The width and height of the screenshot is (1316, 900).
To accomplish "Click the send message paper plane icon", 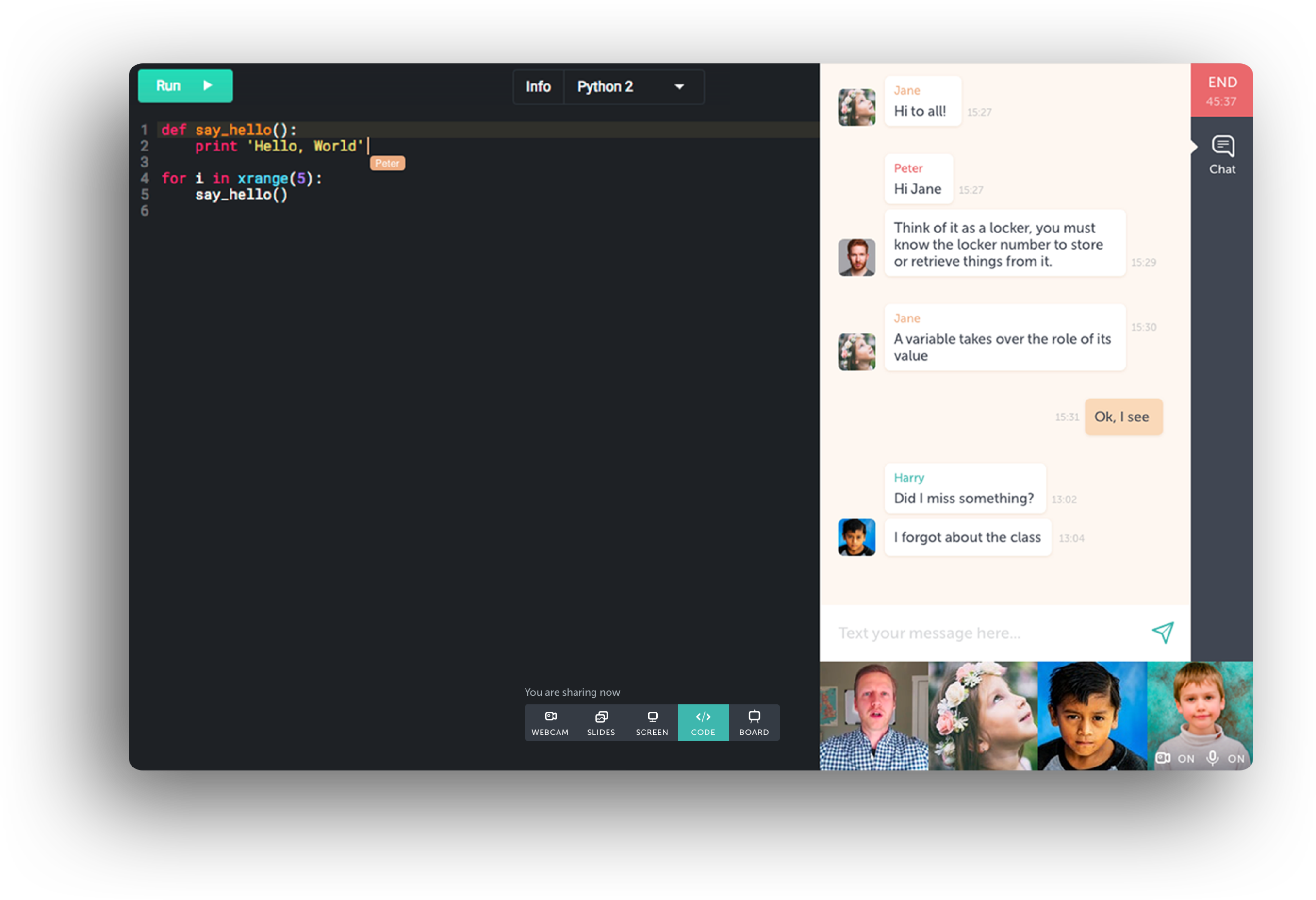I will pyautogui.click(x=1163, y=633).
